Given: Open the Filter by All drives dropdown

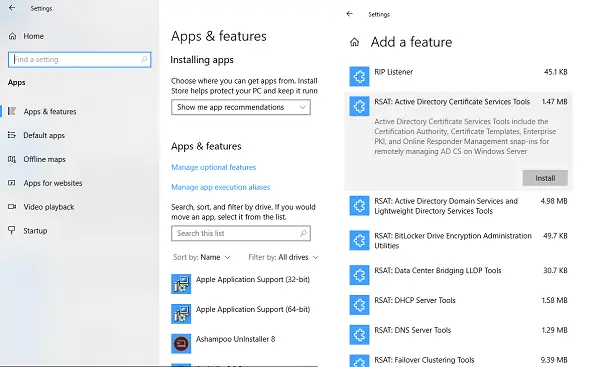Looking at the screenshot, I should click(x=283, y=257).
